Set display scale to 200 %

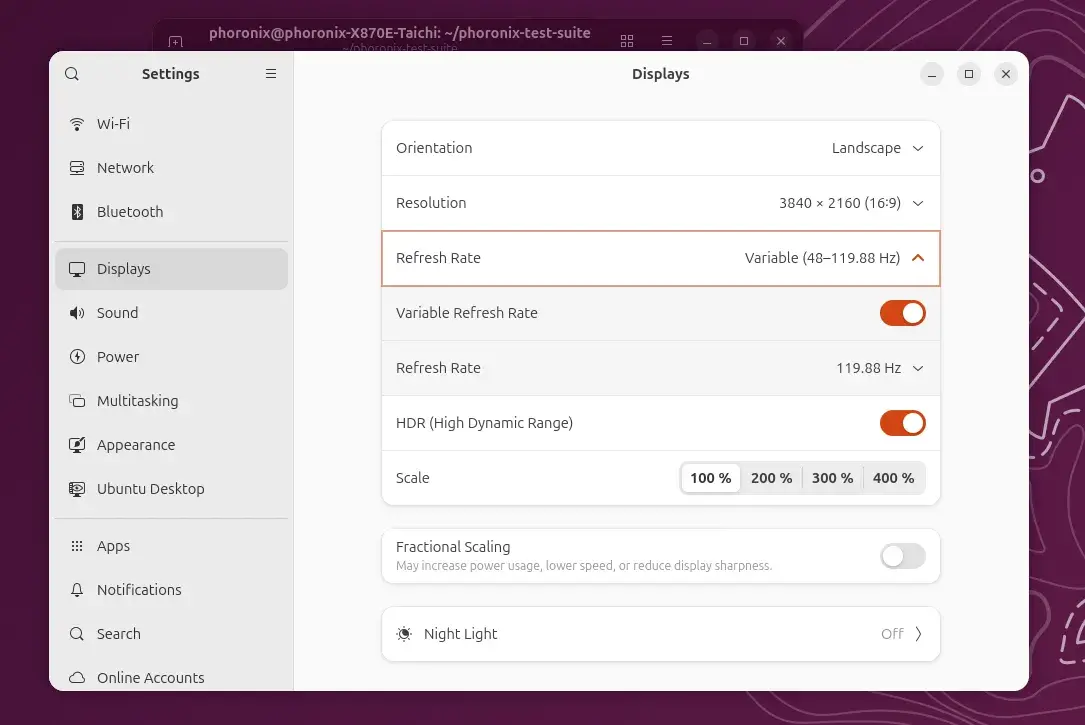(x=771, y=478)
